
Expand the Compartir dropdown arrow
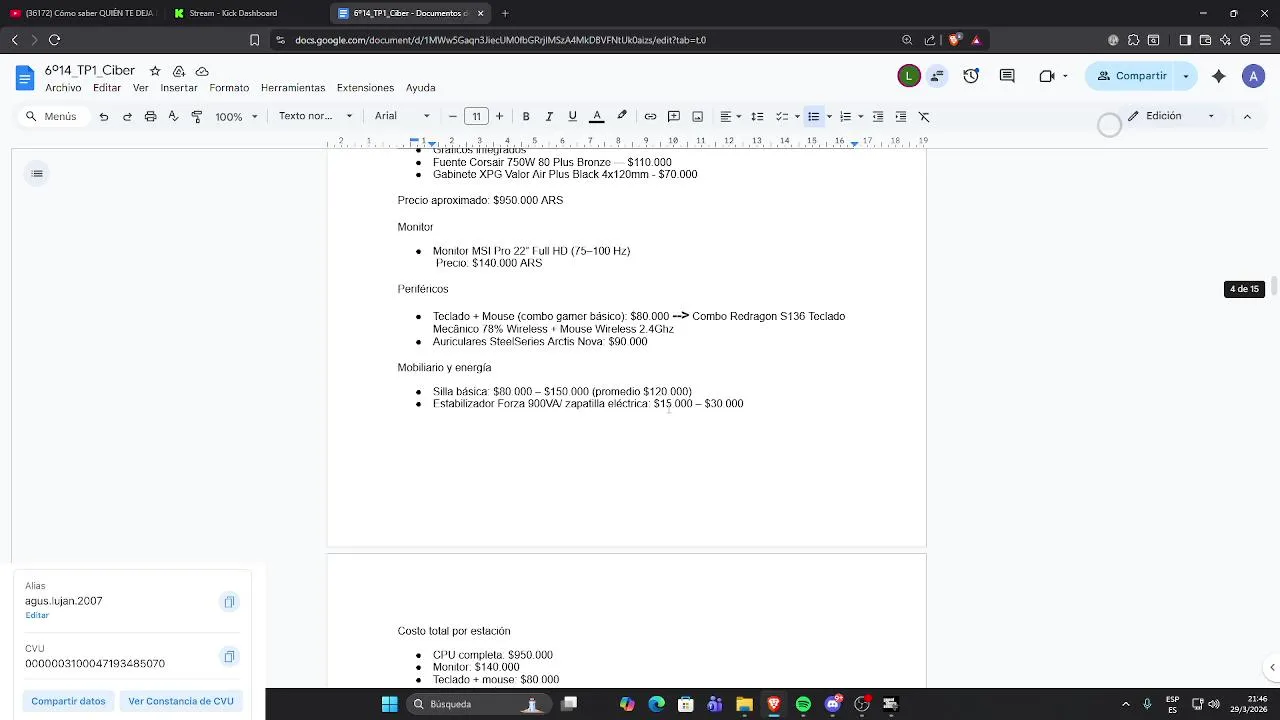tap(1187, 76)
